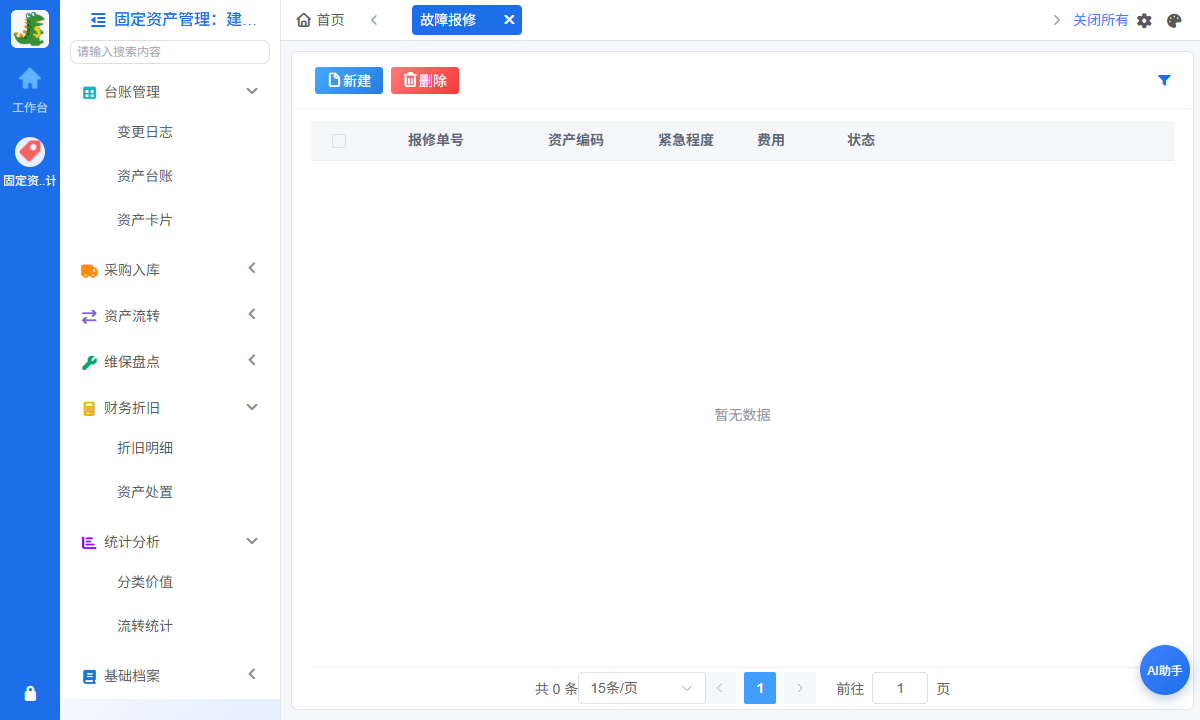Click the 首页 house icon
The image size is (1200, 720).
(304, 20)
